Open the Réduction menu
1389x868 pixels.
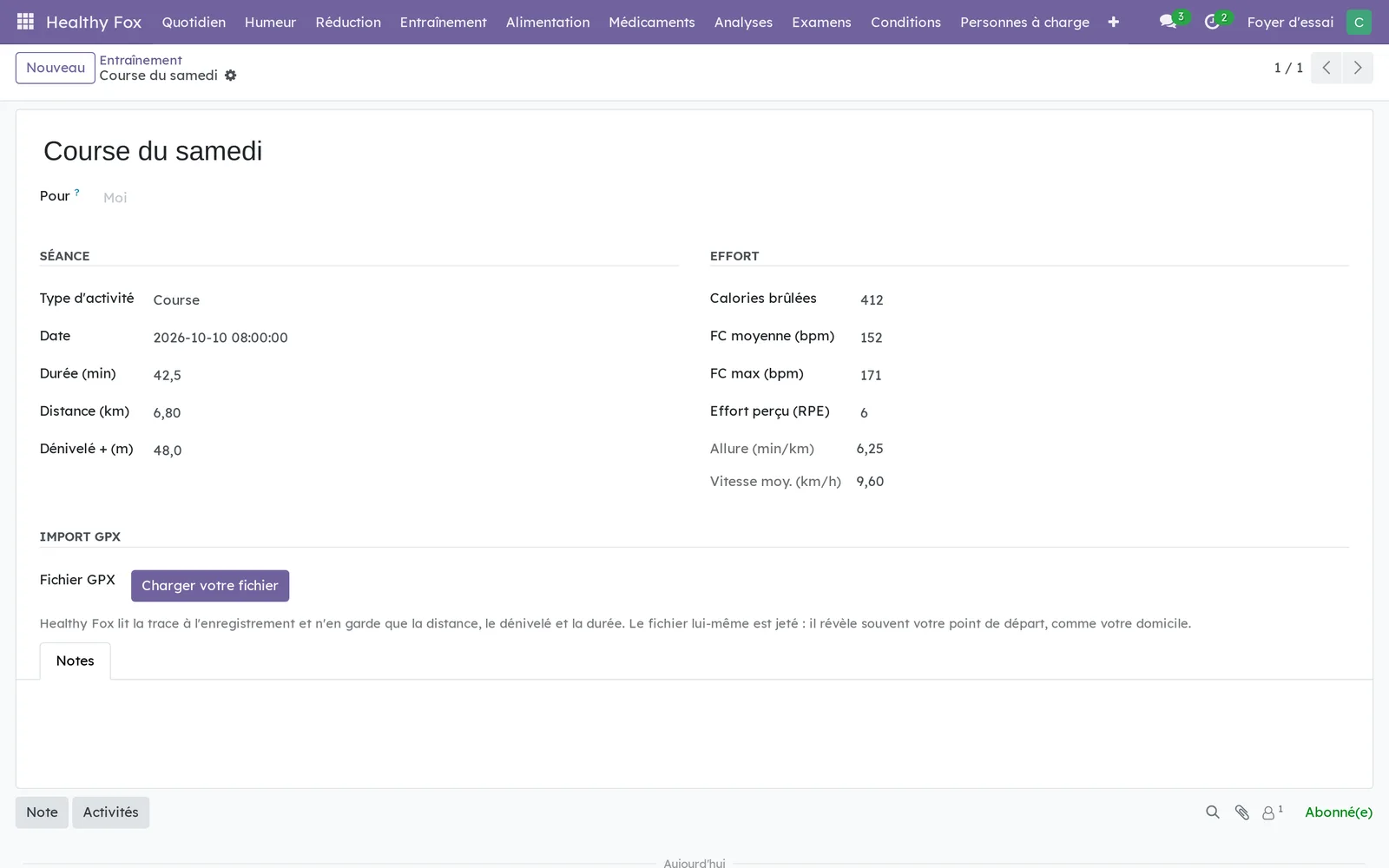coord(348,22)
